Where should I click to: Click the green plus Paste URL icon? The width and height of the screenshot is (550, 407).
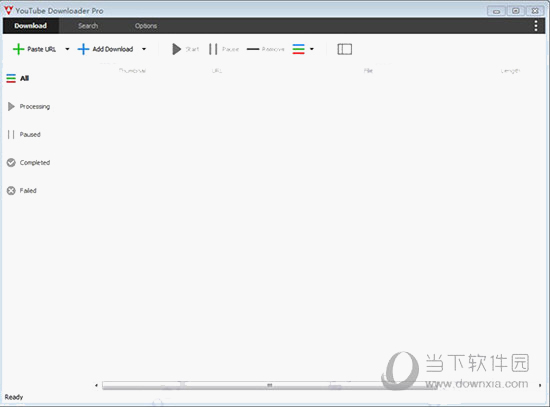pyautogui.click(x=18, y=49)
